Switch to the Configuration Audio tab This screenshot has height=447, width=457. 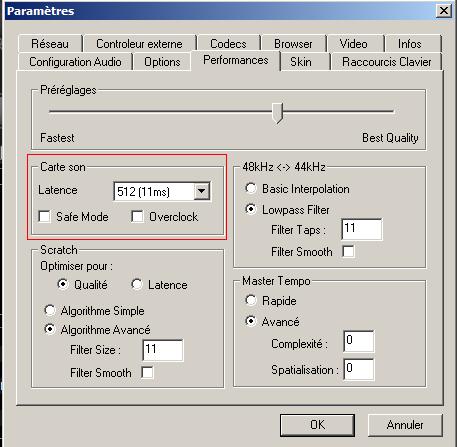pyautogui.click(x=75, y=62)
